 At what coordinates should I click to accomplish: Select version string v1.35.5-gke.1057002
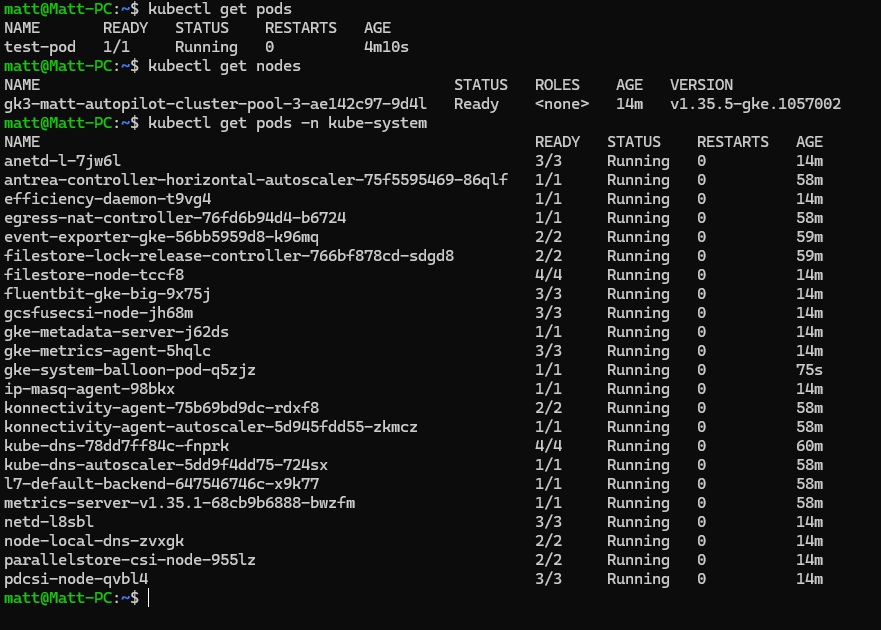pos(755,104)
